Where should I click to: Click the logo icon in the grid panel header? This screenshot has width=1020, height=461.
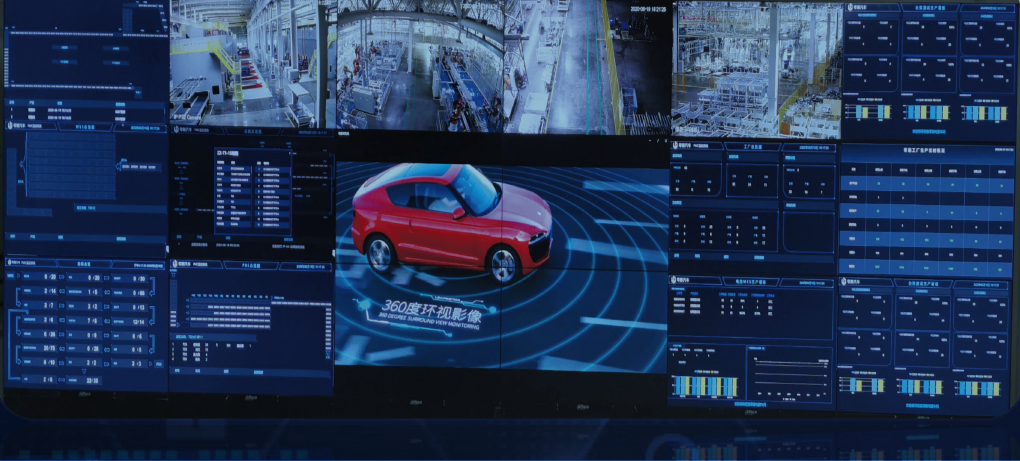click(x=11, y=126)
